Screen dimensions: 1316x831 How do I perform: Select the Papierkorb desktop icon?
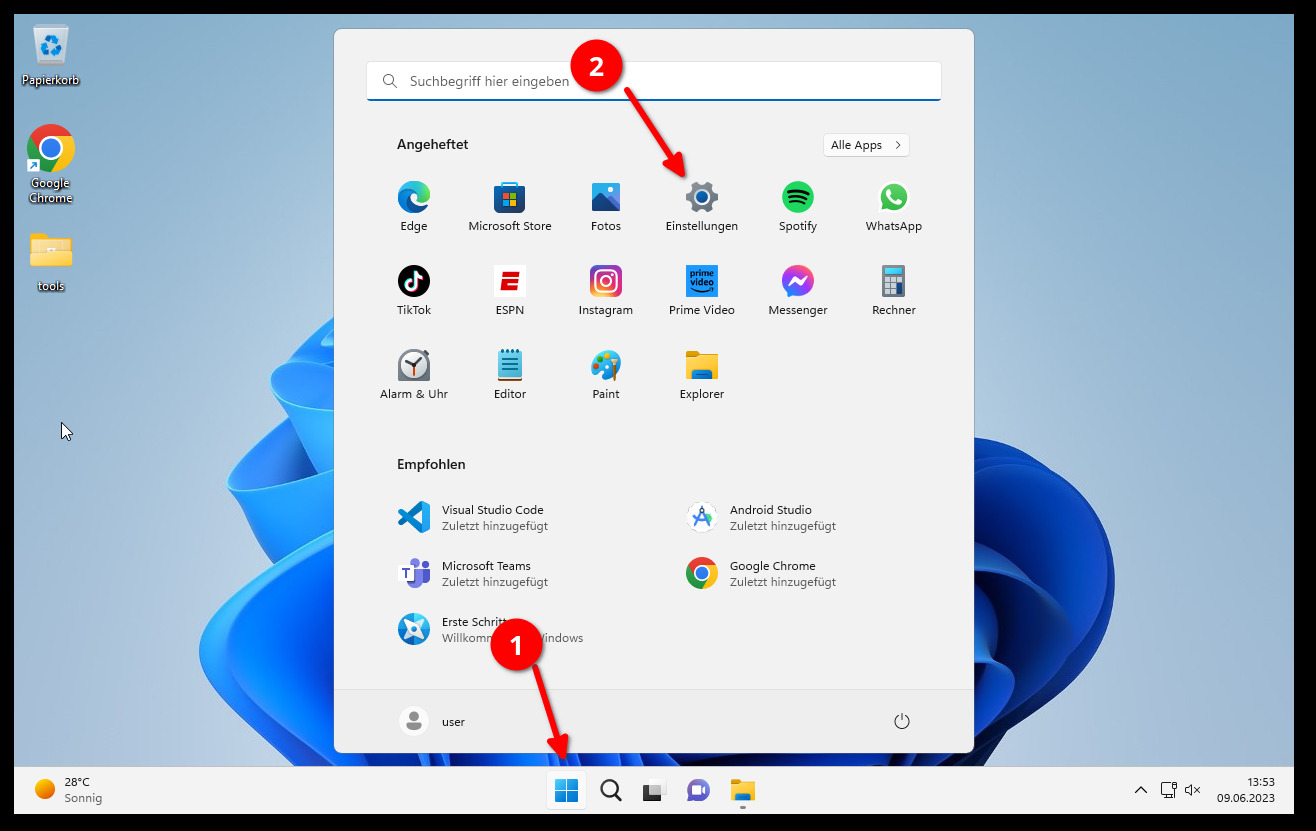[x=50, y=56]
